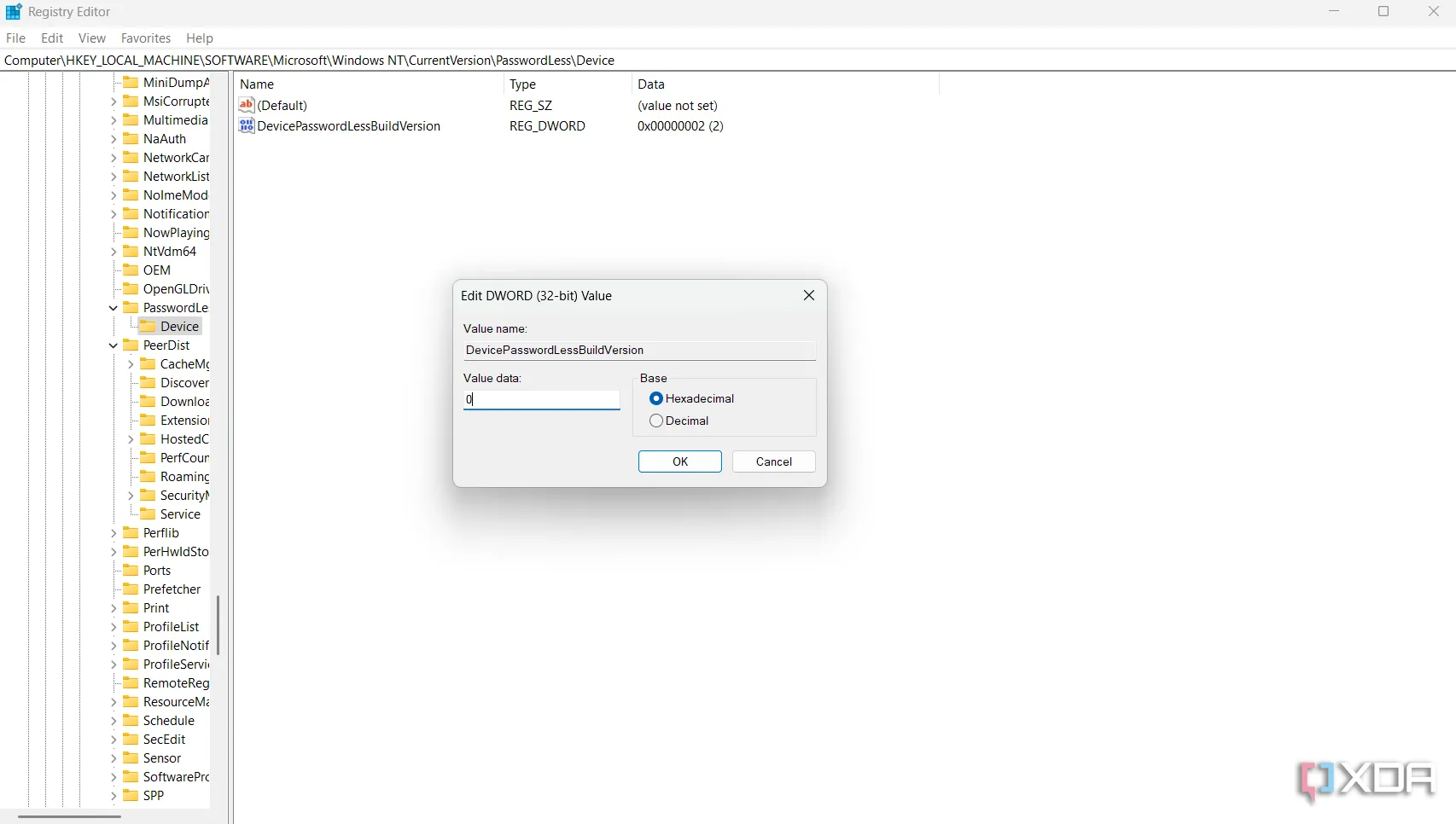Select the Hexadecimal base option

point(692,398)
